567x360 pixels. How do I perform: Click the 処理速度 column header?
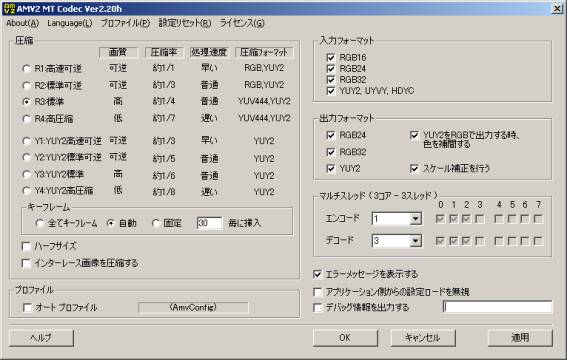209,52
